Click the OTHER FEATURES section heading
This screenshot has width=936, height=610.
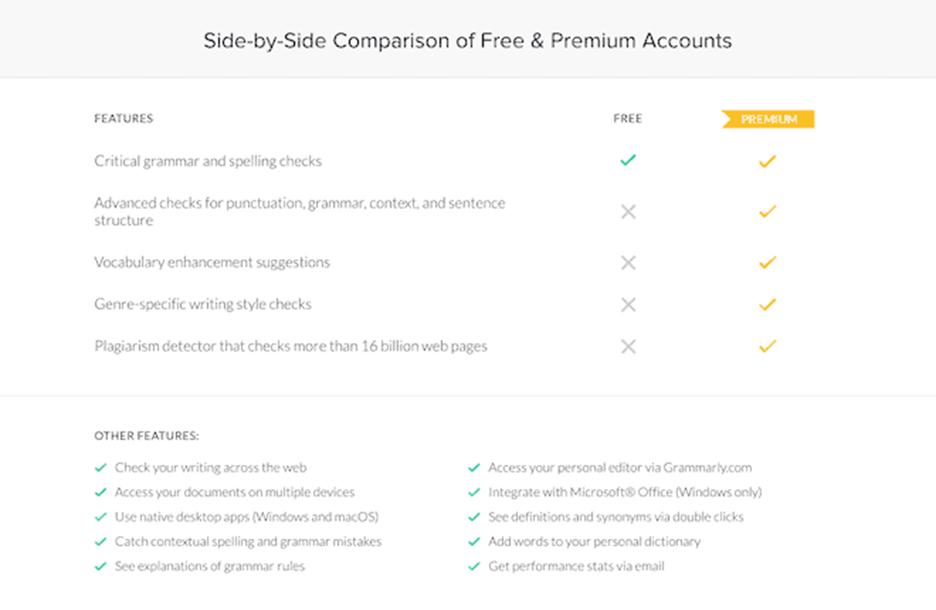click(x=147, y=436)
